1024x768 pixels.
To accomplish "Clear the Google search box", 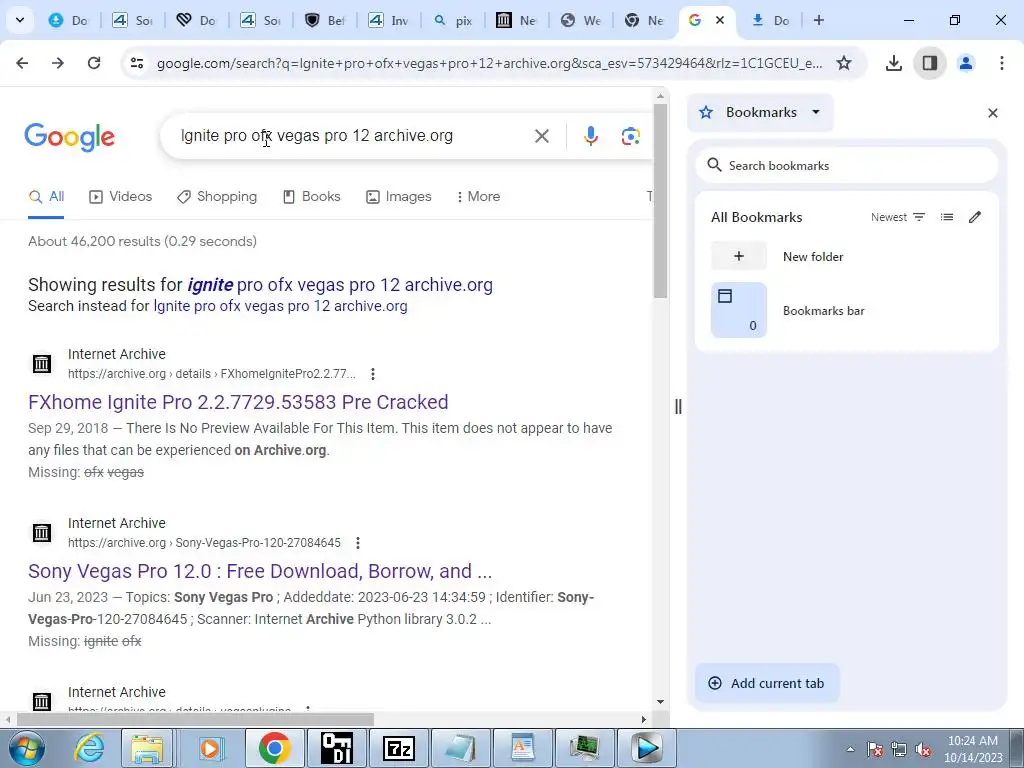I will click(541, 136).
